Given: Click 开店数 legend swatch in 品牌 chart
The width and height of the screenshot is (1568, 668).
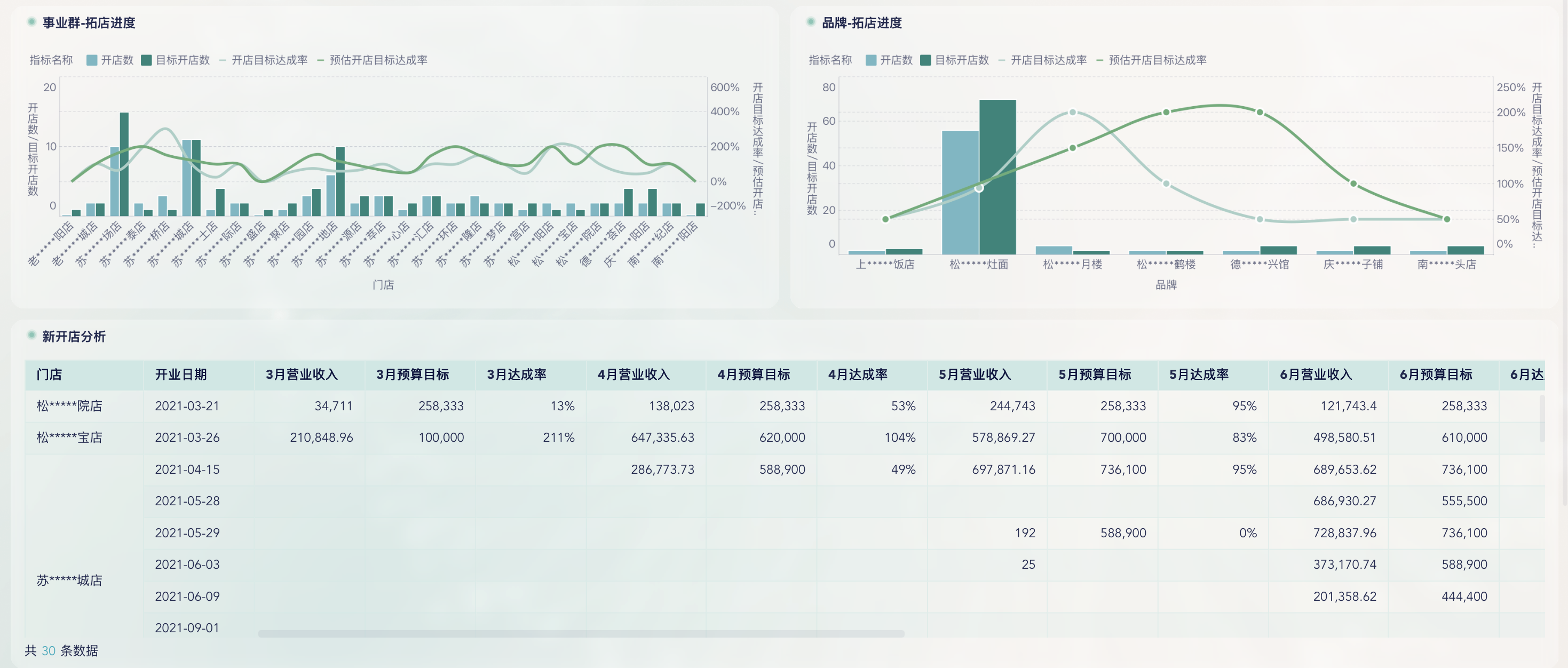Looking at the screenshot, I should (x=871, y=60).
